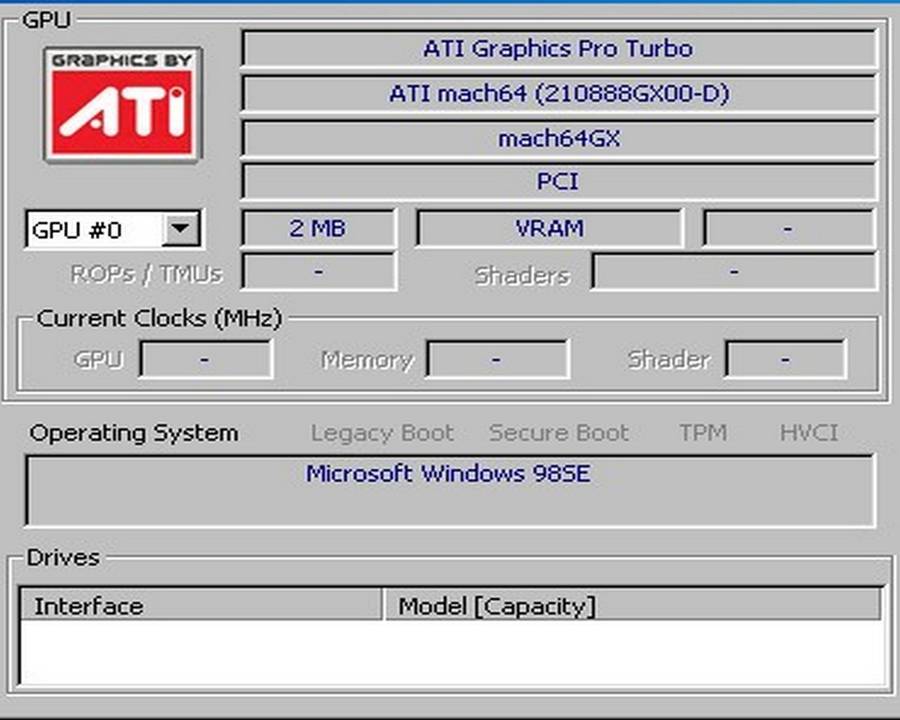Screen dimensions: 900x720
Task: Click the TPM status indicator
Action: coord(703,433)
